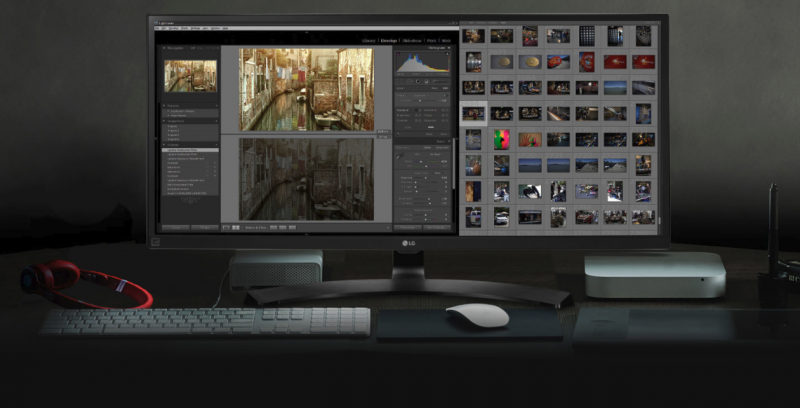Click the Navigator preview thumbnail
The image size is (800, 408).
(x=190, y=76)
